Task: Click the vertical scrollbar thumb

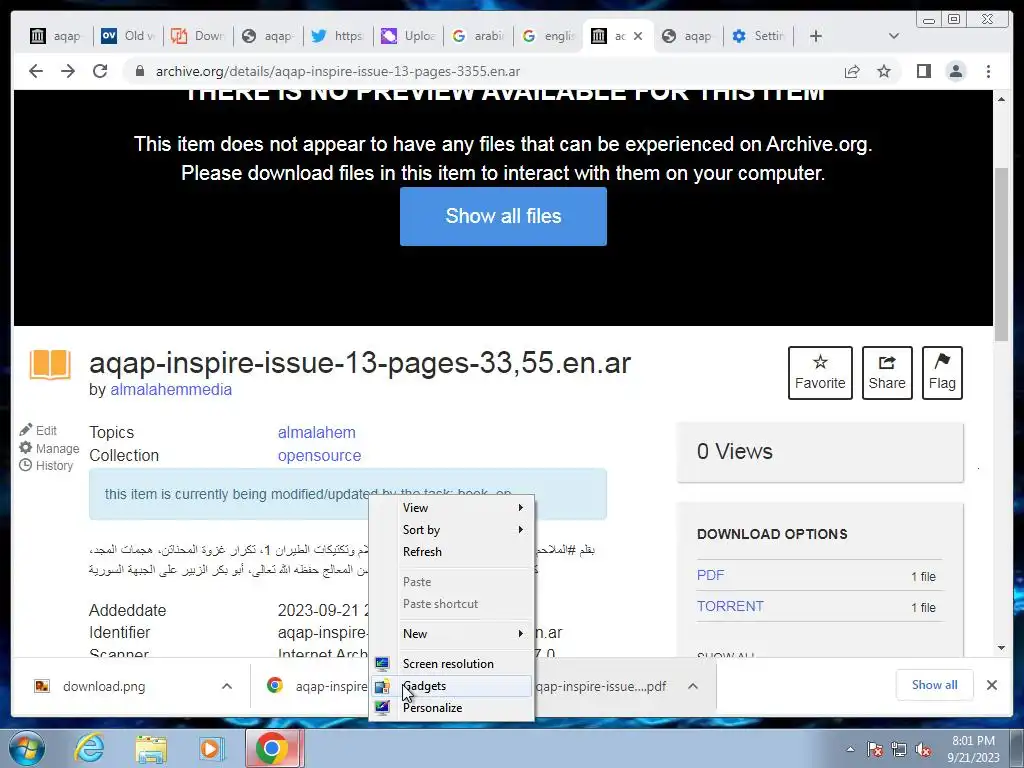Action: coord(1001,254)
